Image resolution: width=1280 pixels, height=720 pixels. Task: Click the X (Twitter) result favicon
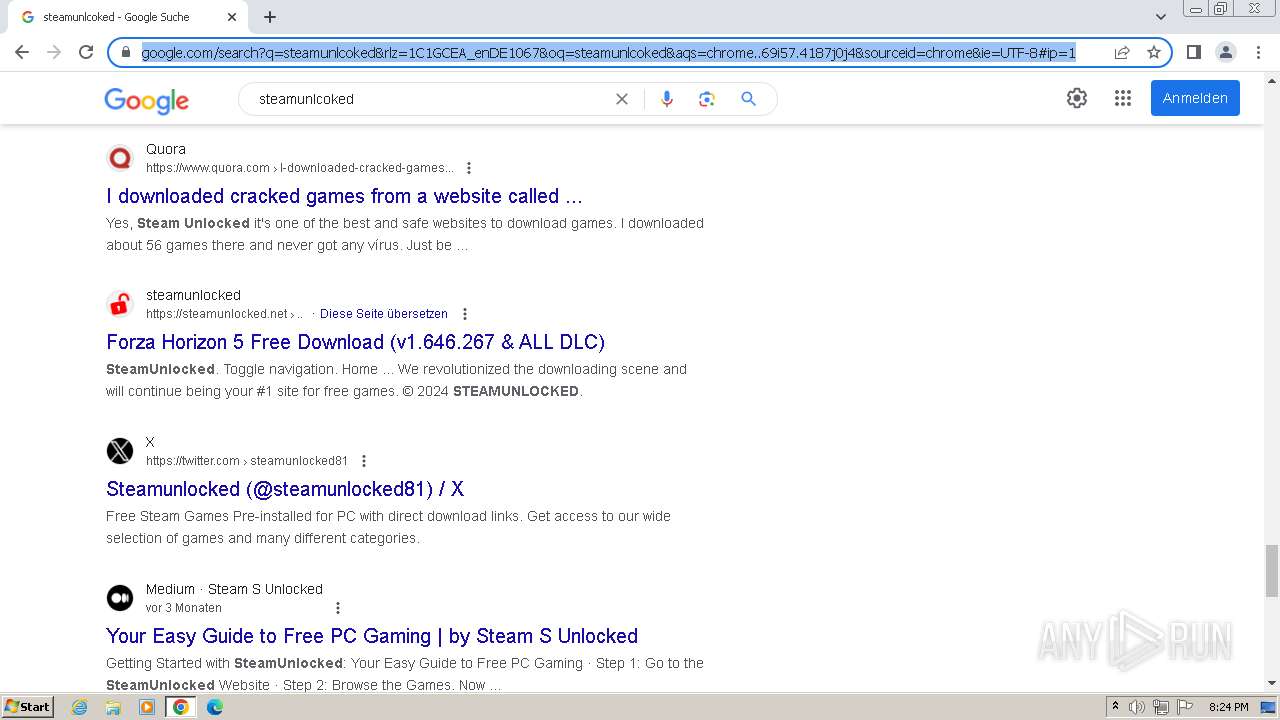(120, 451)
